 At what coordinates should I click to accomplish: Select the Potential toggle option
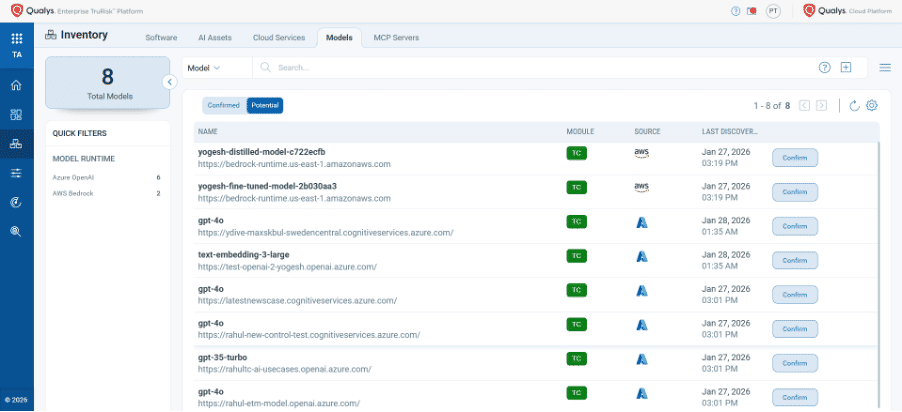265,105
